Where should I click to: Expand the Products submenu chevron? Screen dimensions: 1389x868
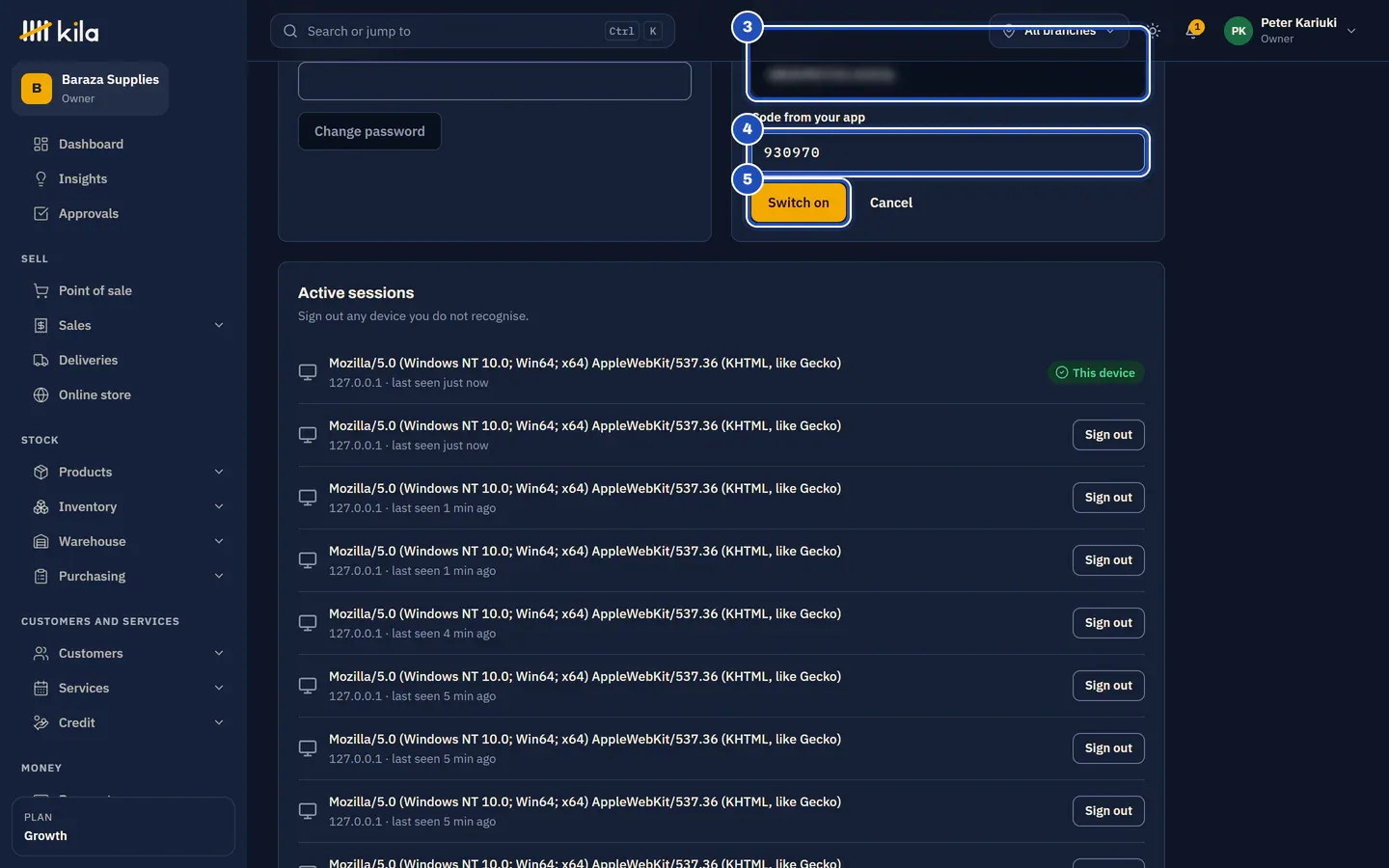219,472
